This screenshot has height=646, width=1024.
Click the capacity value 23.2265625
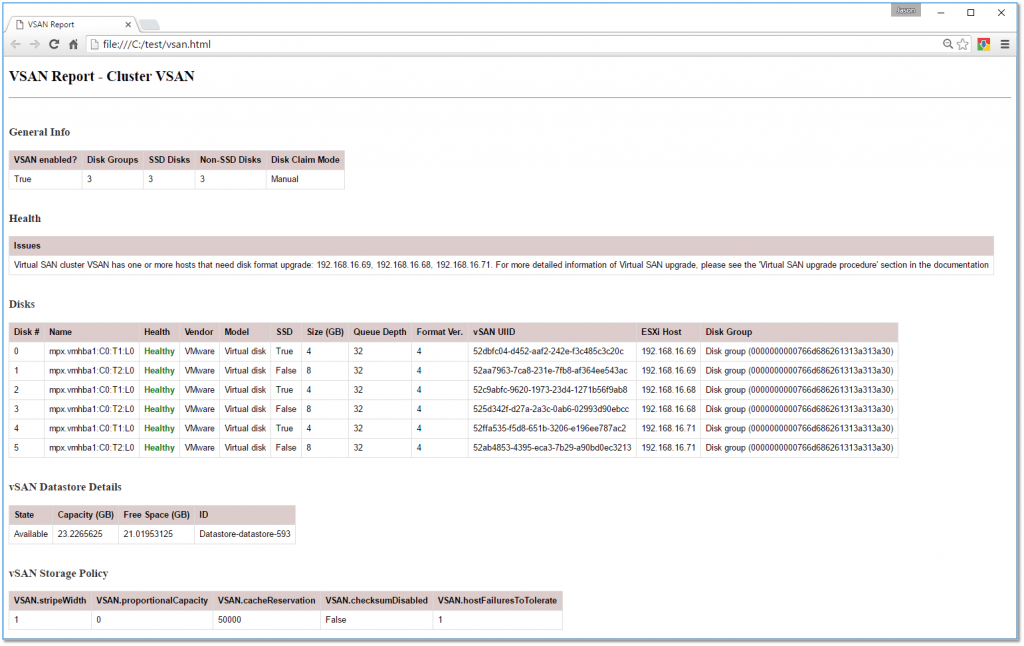(x=80, y=534)
